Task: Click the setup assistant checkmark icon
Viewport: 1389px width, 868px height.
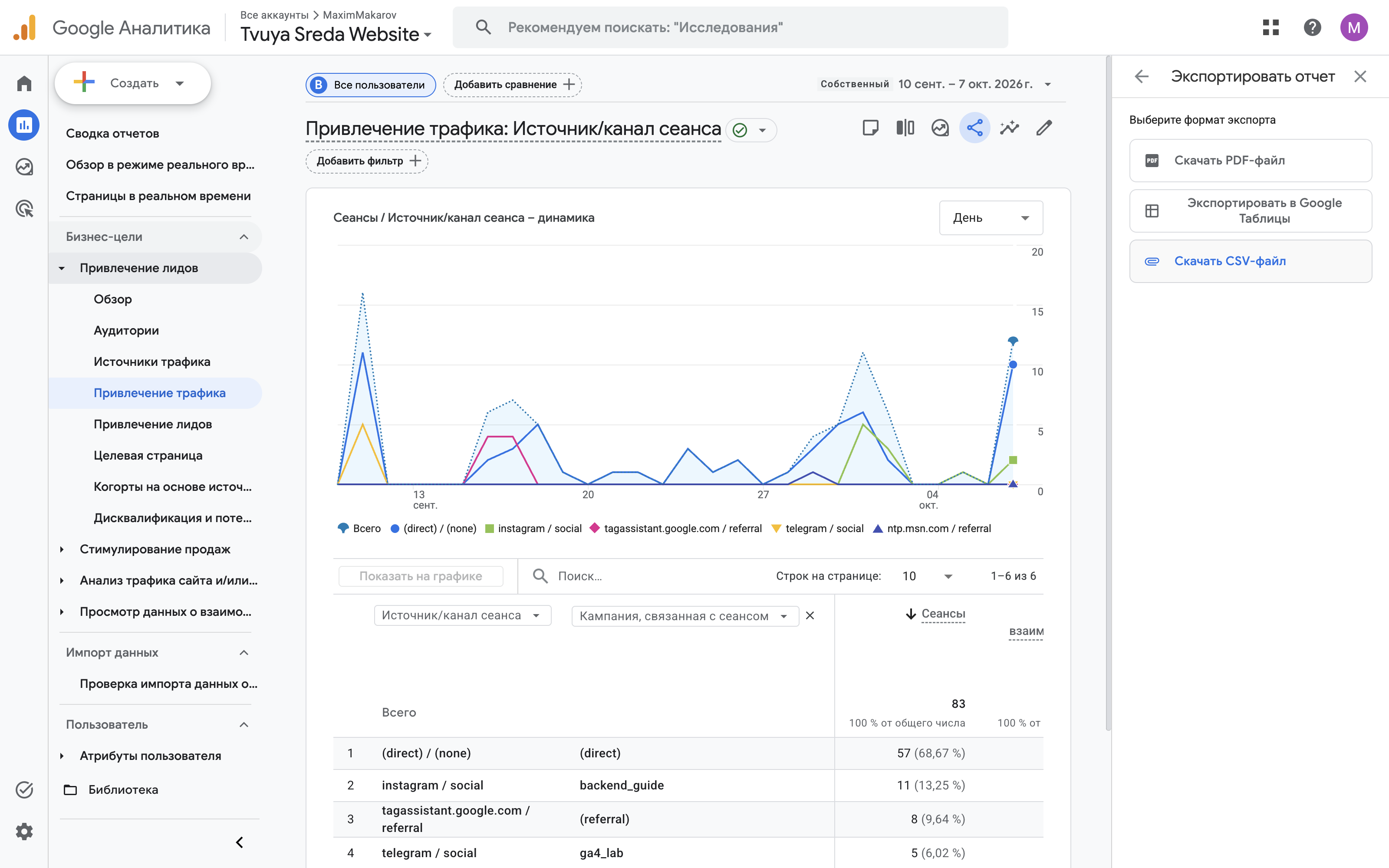Action: point(24,790)
